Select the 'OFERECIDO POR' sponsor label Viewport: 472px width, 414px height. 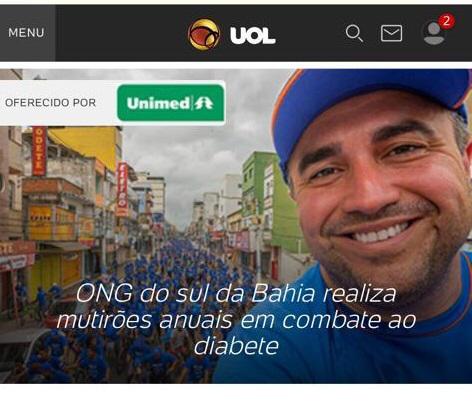50,103
